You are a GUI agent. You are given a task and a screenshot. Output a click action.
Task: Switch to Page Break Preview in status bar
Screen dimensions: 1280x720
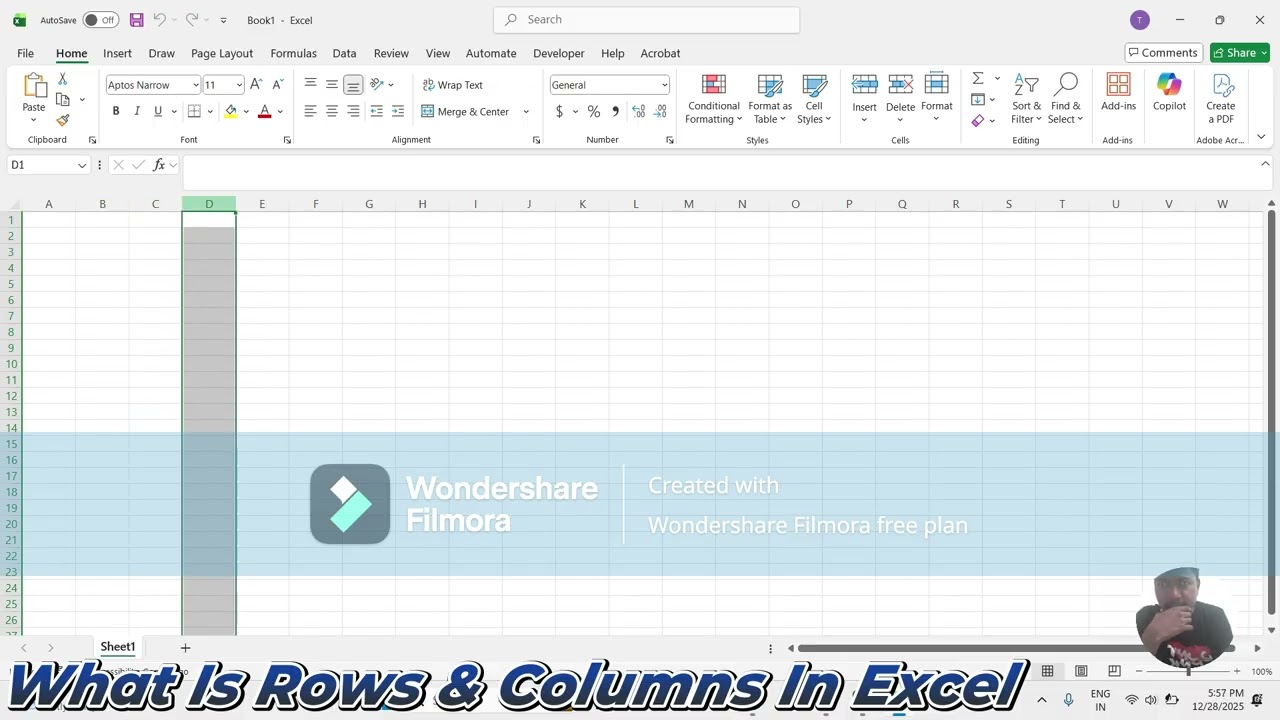[1114, 671]
